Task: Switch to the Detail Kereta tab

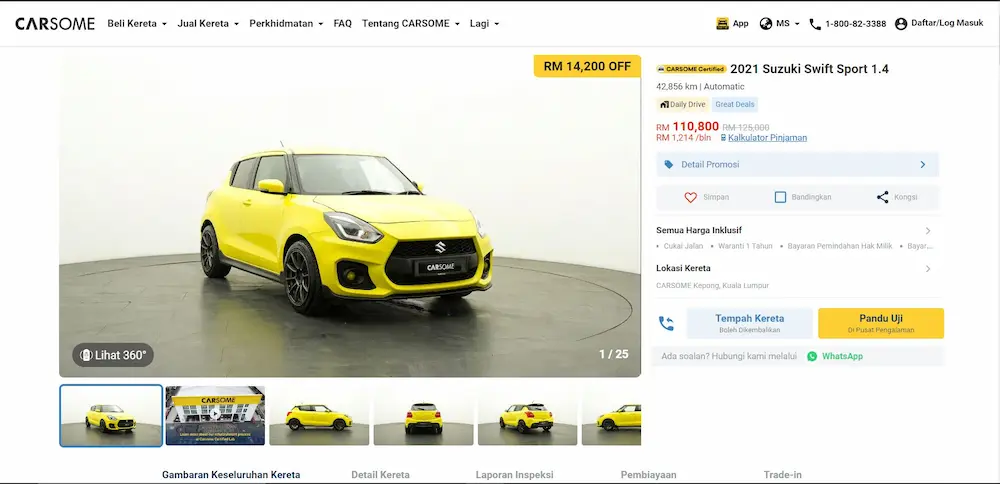Action: pyautogui.click(x=381, y=475)
